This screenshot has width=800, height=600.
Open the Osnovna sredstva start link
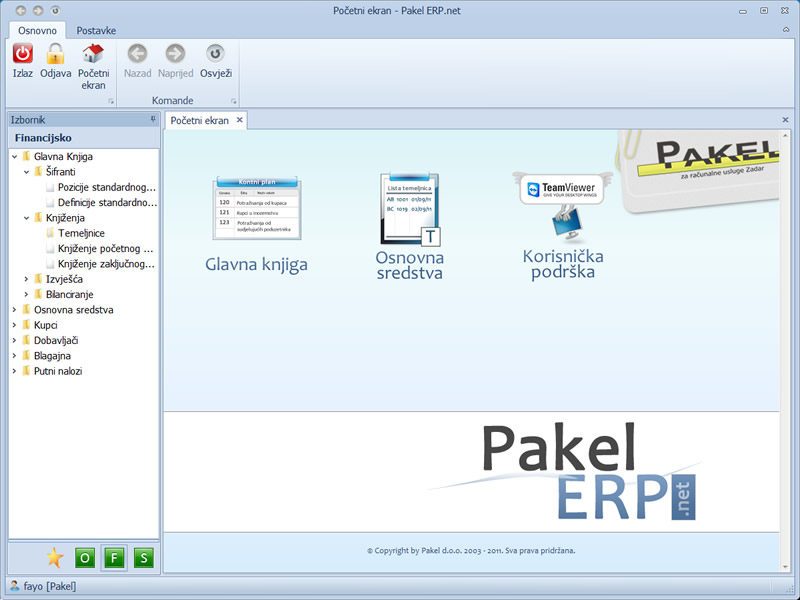(410, 265)
